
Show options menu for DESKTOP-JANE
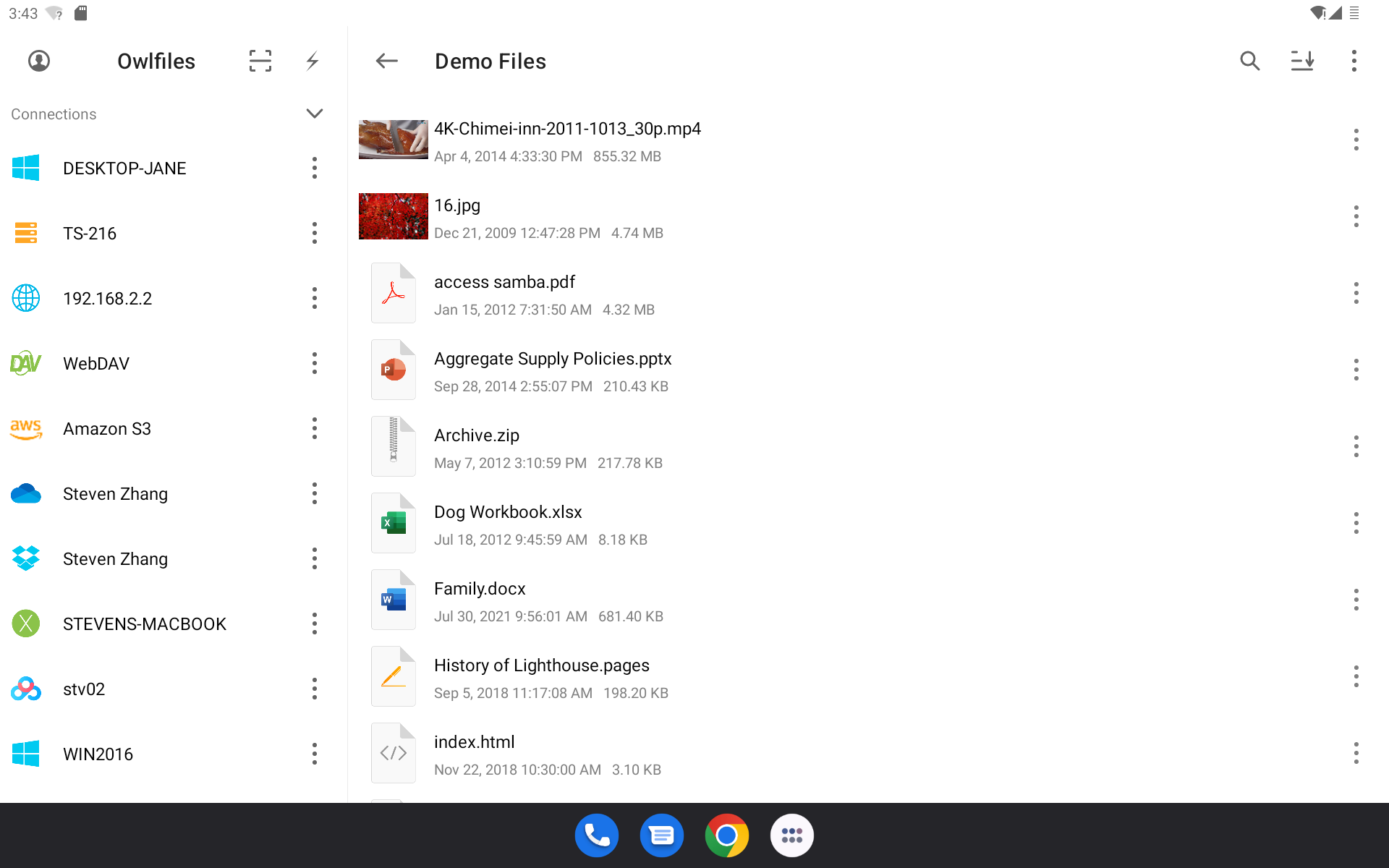coord(315,168)
